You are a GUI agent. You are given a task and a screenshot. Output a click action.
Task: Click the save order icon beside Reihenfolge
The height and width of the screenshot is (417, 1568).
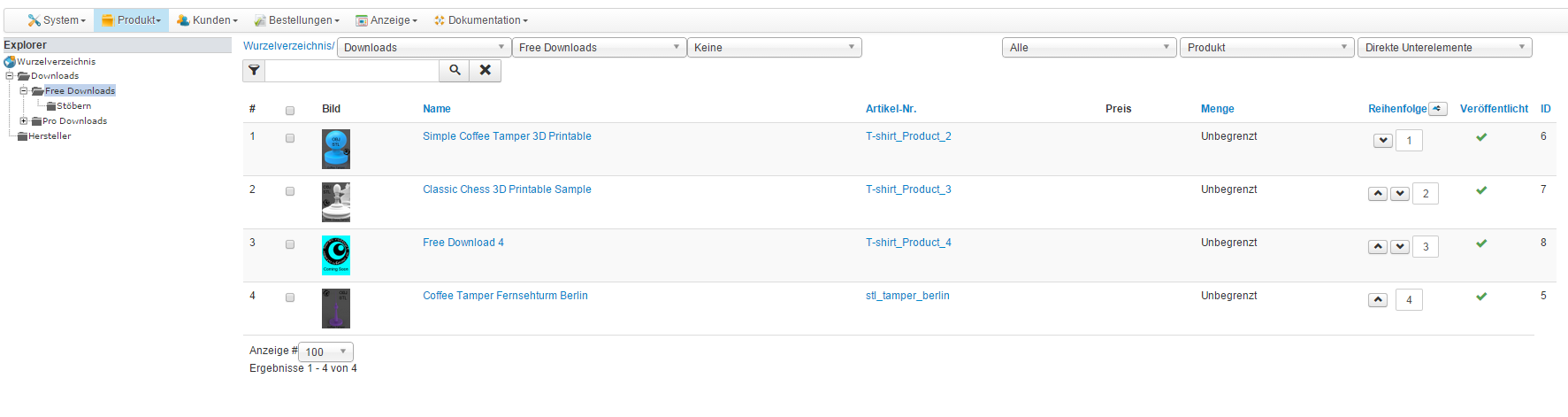[1438, 109]
